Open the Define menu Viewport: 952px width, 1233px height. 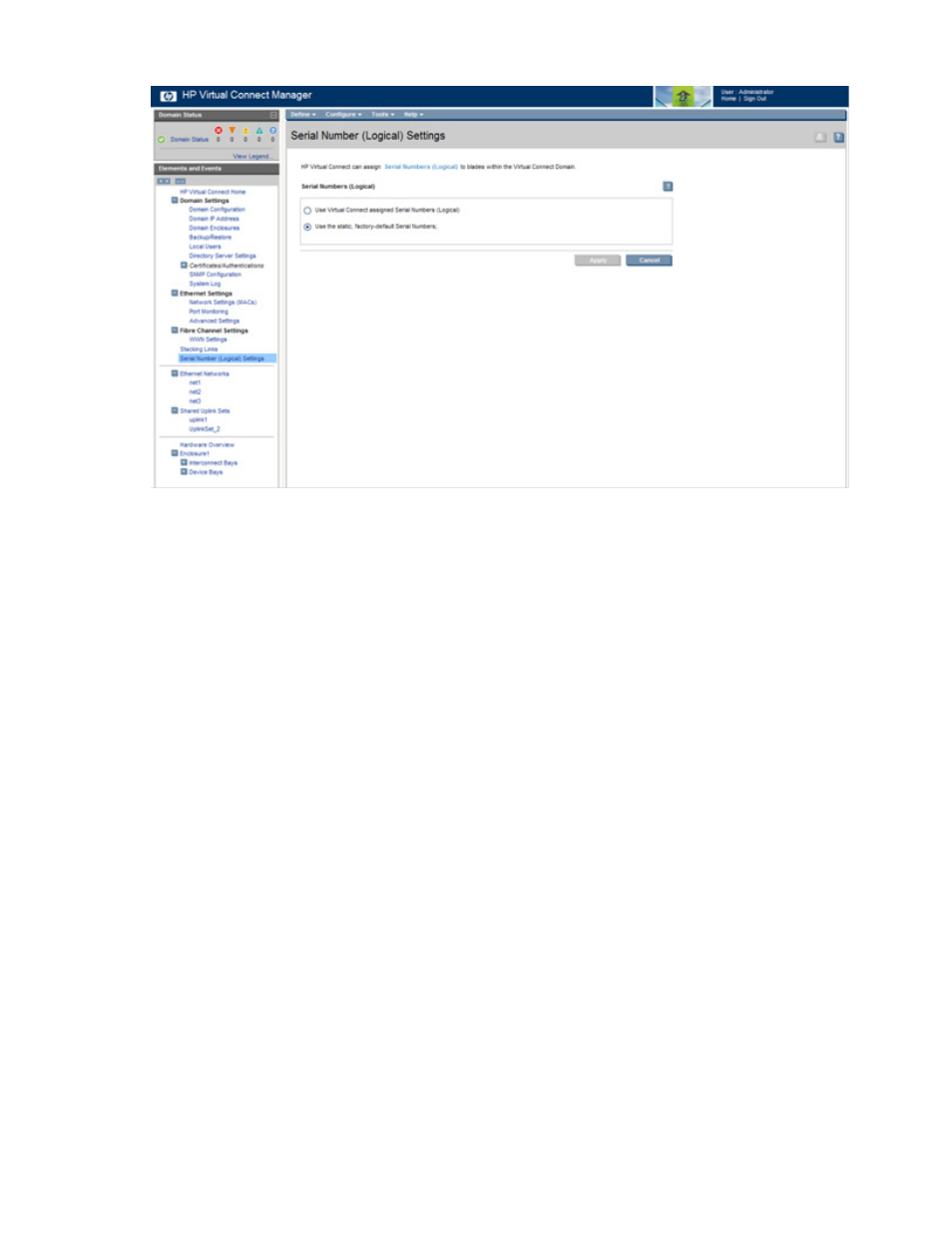click(x=302, y=115)
